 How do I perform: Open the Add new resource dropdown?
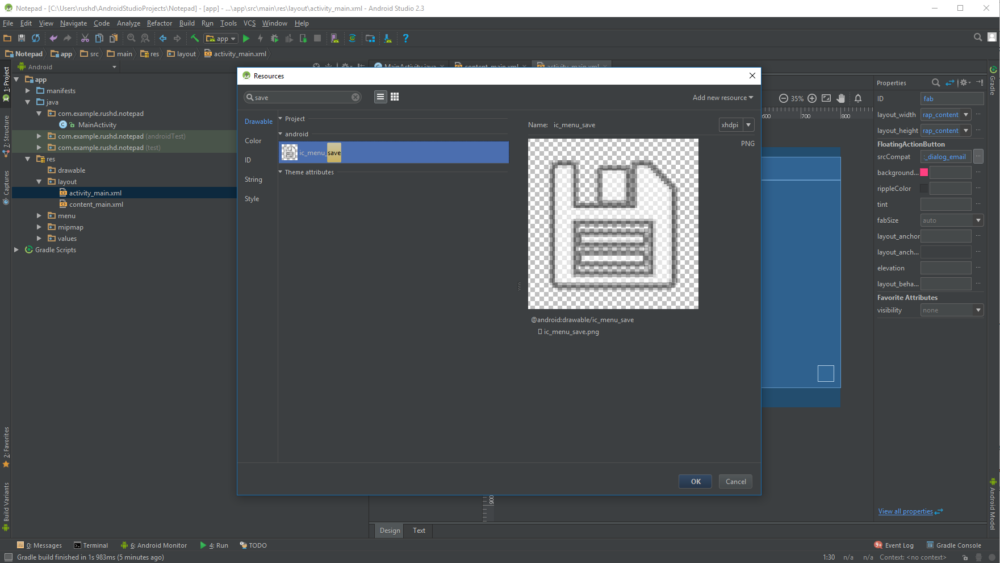coord(723,98)
